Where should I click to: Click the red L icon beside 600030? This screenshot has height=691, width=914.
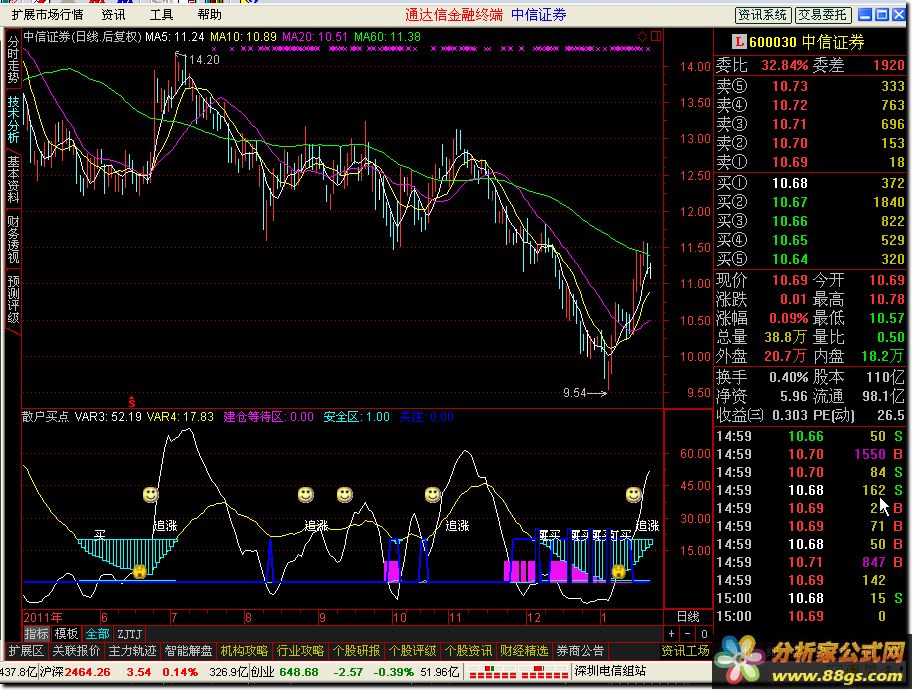click(739, 42)
